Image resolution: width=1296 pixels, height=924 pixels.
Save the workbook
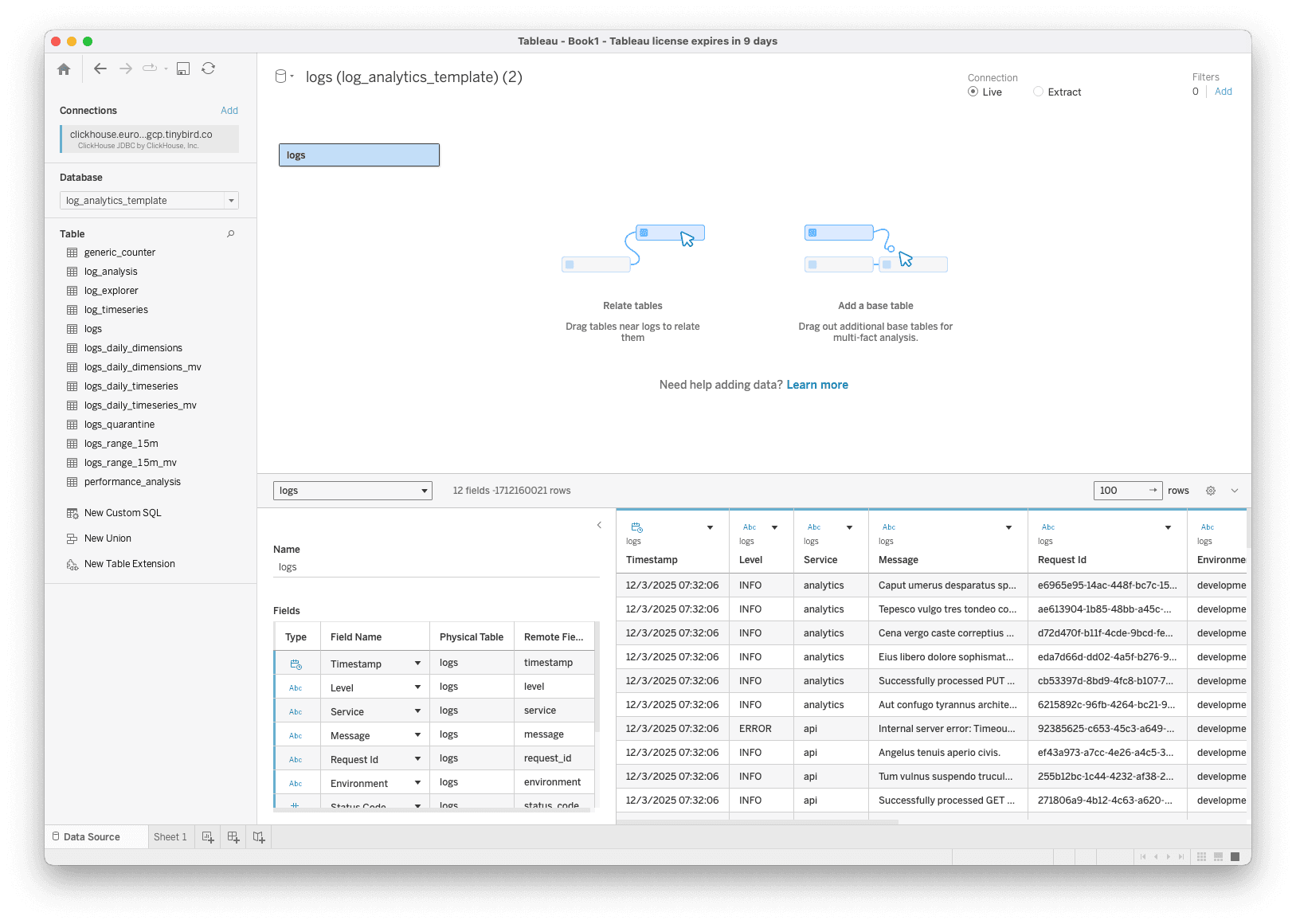(182, 69)
